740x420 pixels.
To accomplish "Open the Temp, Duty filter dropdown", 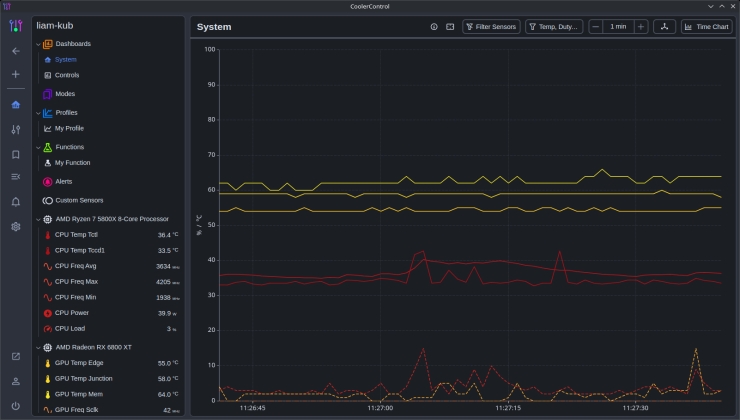I will tap(553, 27).
